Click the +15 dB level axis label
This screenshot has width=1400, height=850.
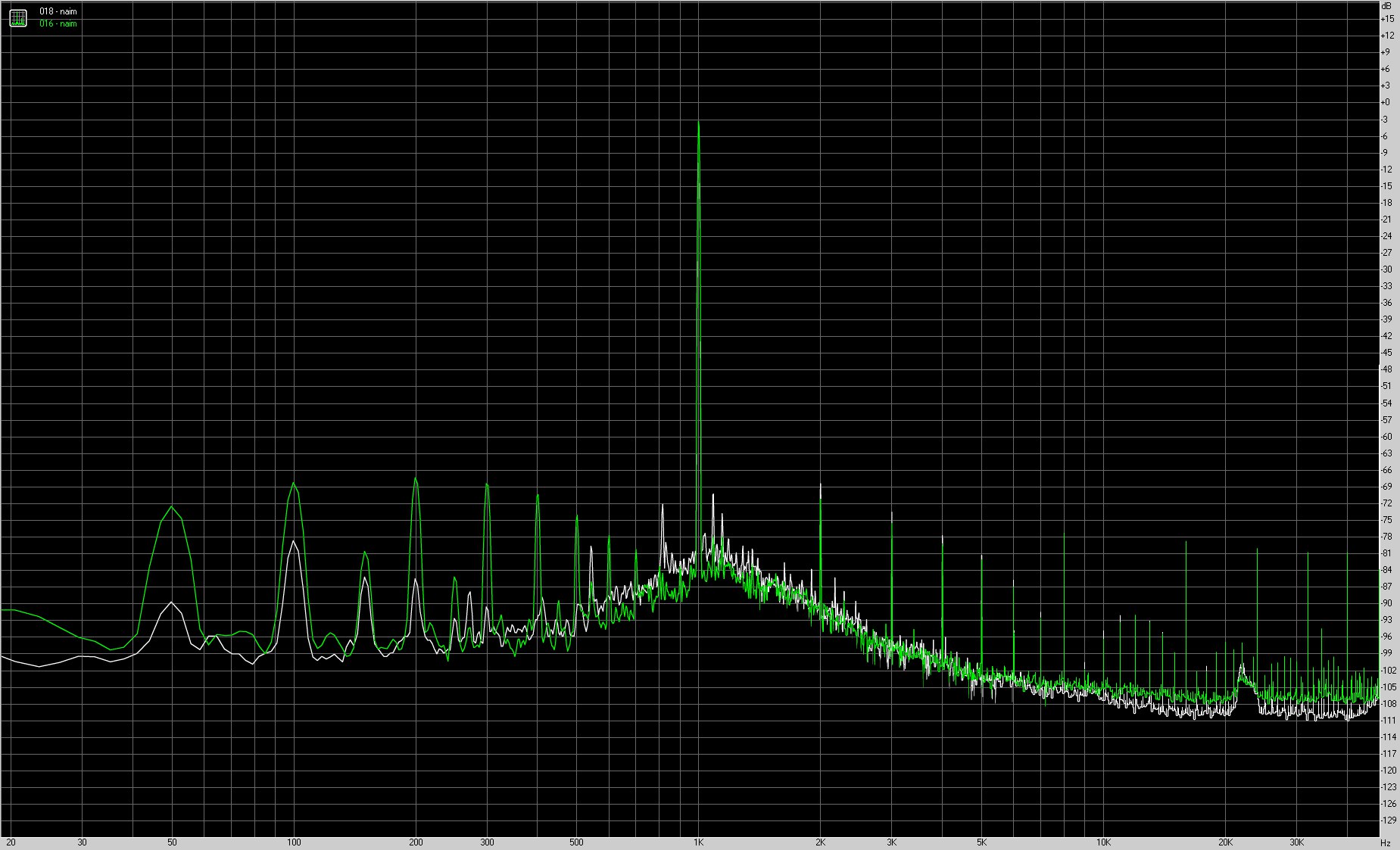click(x=1387, y=19)
